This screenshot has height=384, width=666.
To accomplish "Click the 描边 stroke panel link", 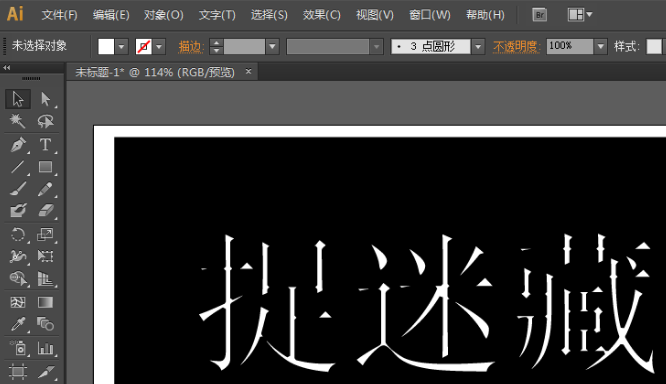I will tap(190, 46).
